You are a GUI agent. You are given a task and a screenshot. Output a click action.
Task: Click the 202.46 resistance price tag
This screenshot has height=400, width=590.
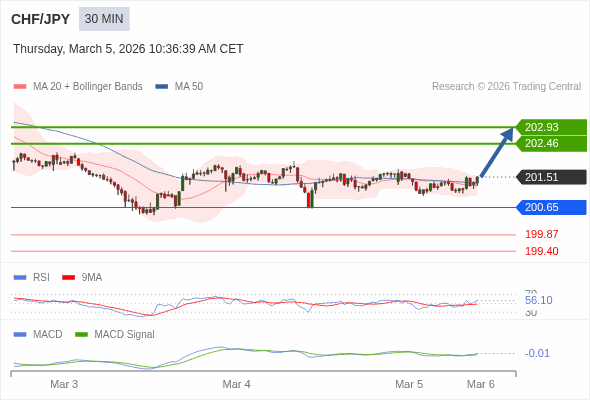click(x=552, y=144)
